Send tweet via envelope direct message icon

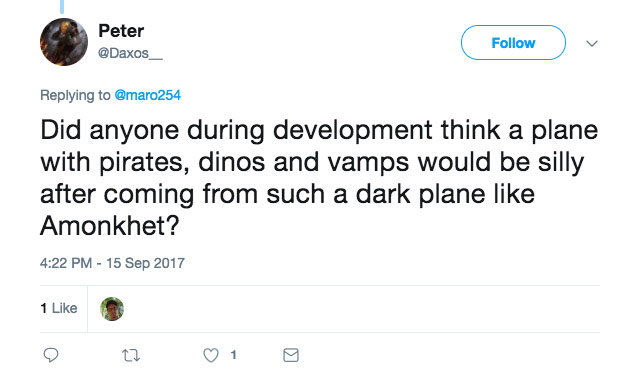[291, 355]
